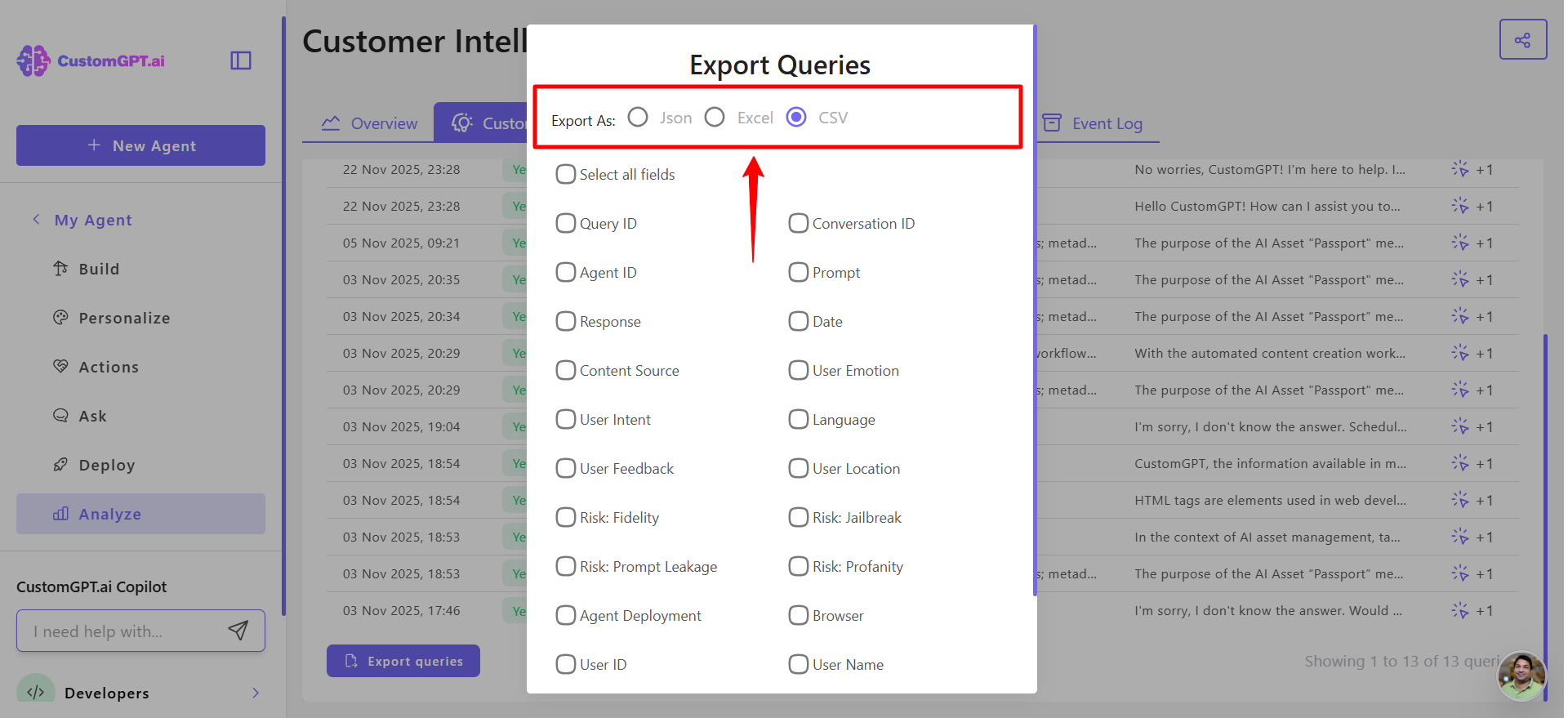
Task: Click sparkle icon in 'HTML tags are elements' row
Action: (x=1460, y=500)
